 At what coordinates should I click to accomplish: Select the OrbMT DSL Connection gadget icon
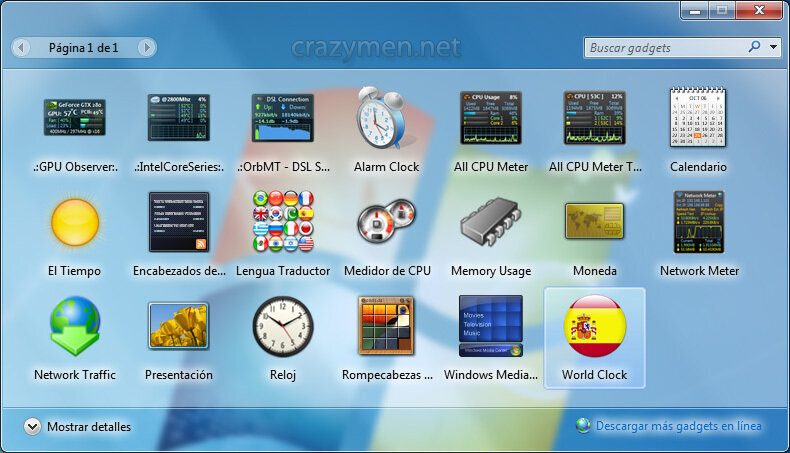coord(283,117)
